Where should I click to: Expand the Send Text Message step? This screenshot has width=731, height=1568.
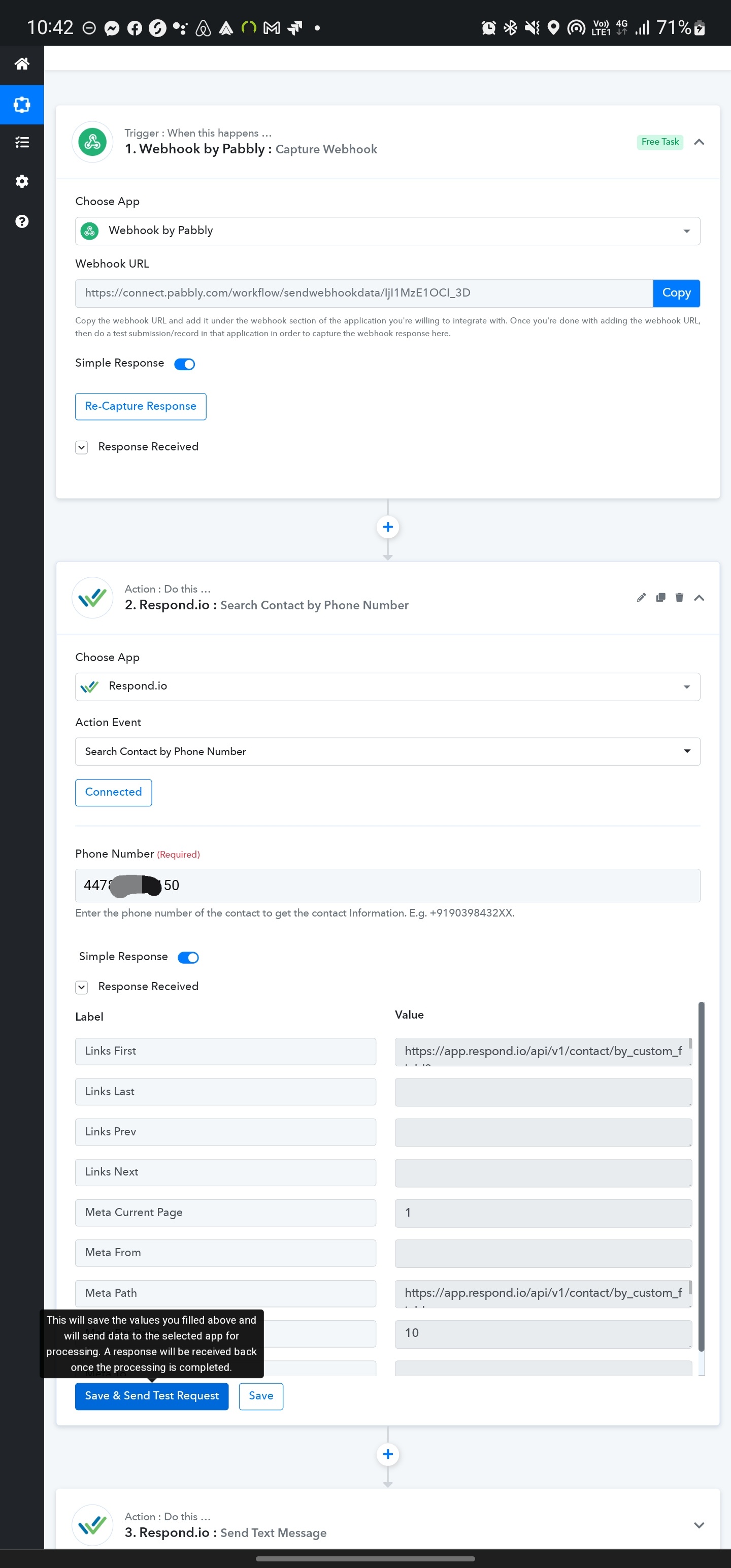[700, 1525]
